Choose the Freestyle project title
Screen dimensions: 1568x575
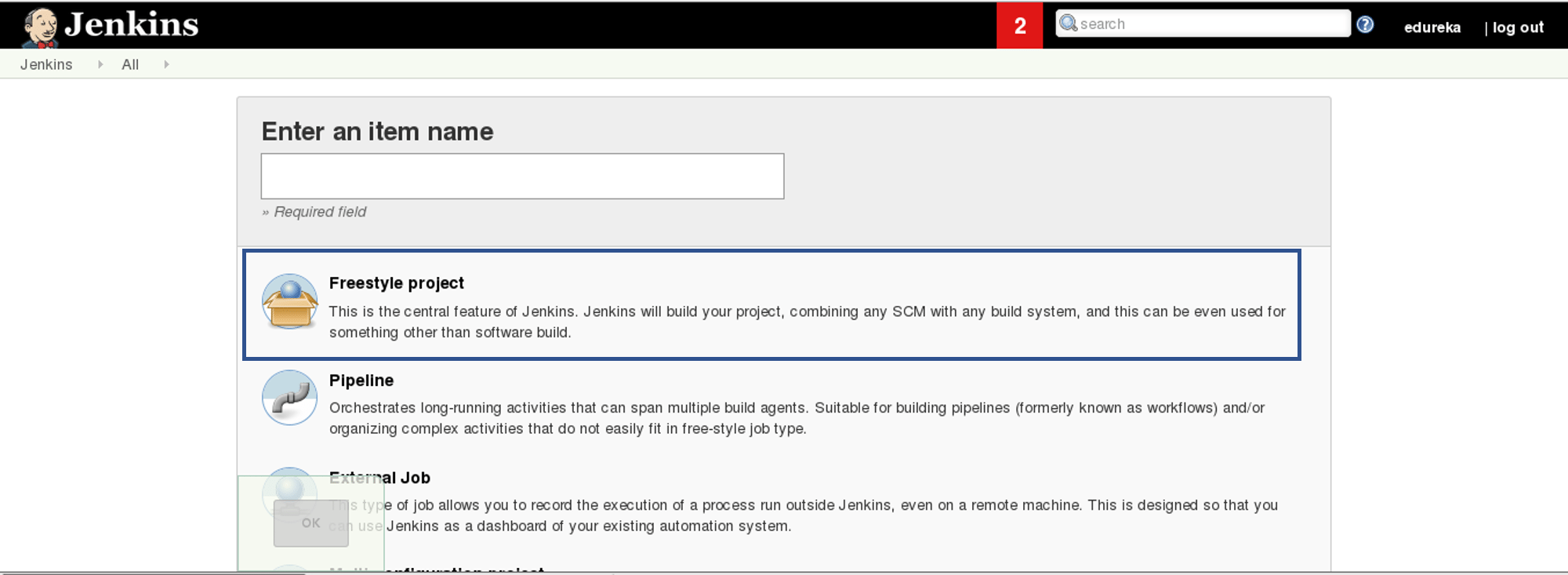click(x=397, y=283)
